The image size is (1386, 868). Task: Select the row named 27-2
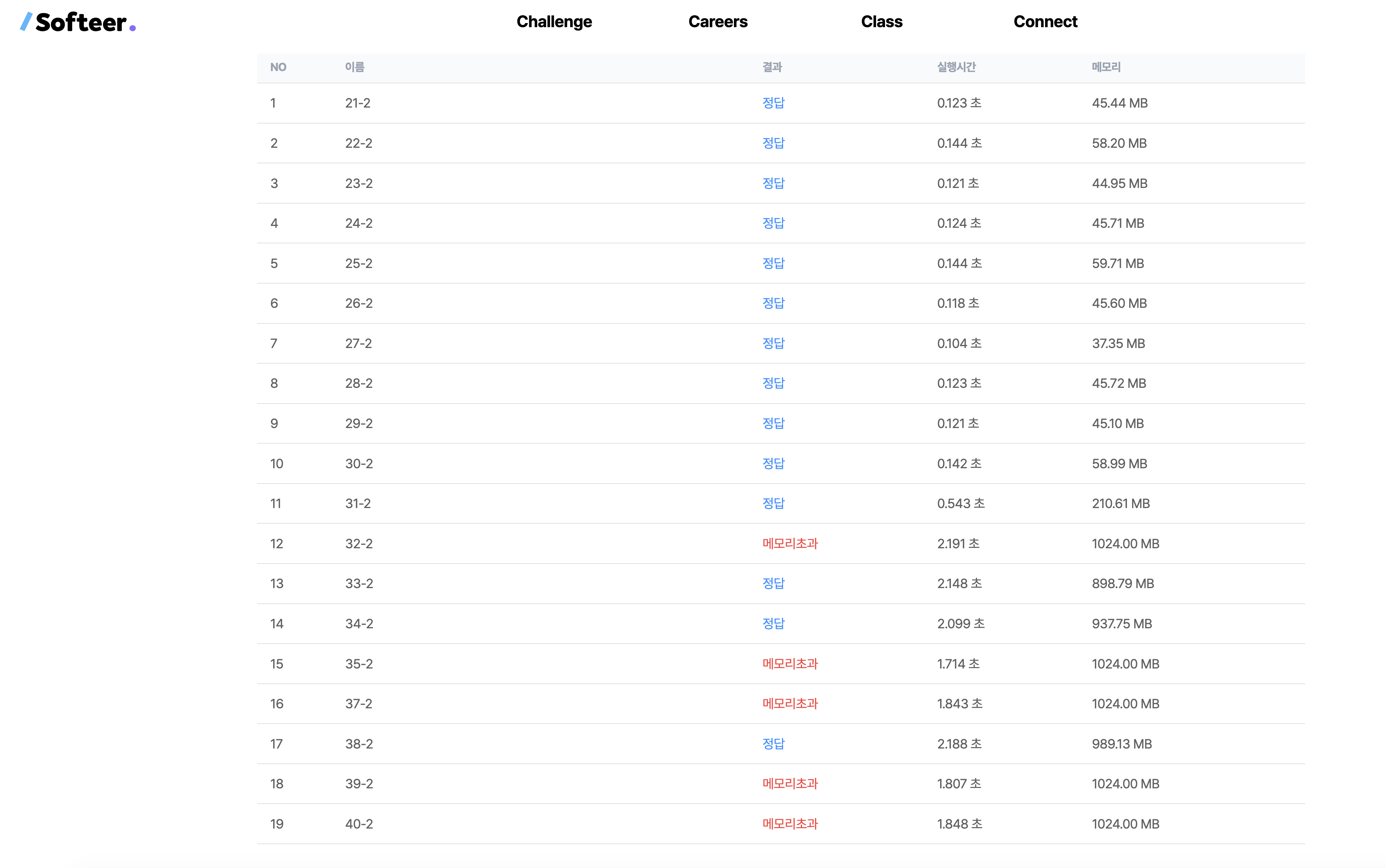tap(359, 343)
